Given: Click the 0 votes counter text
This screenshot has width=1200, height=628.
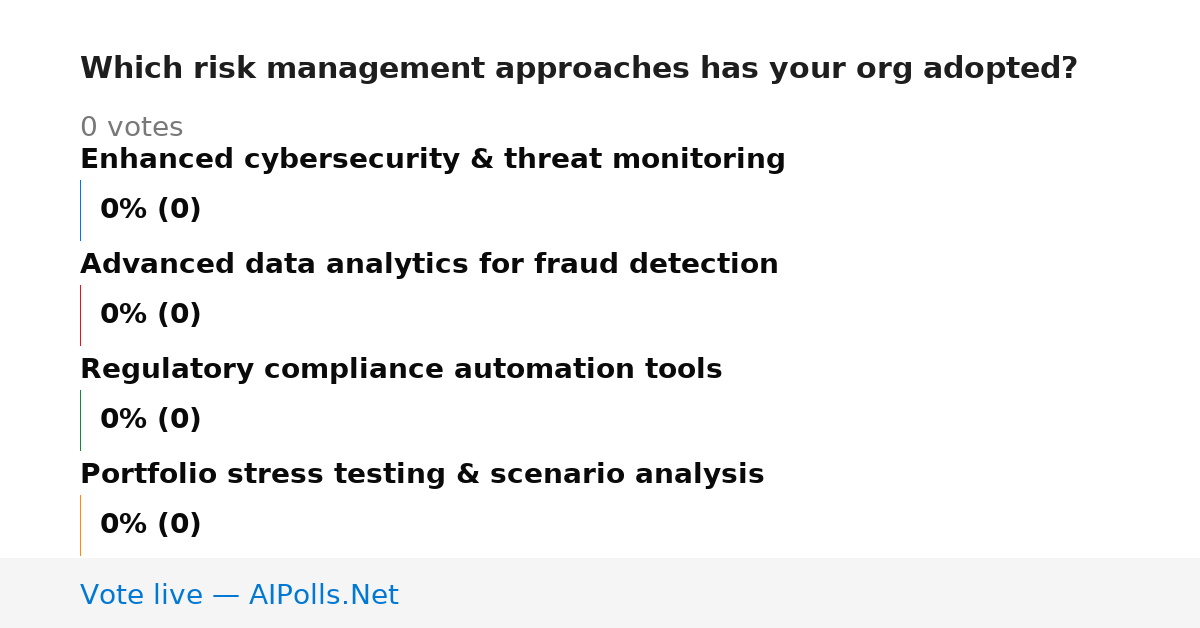Looking at the screenshot, I should point(131,128).
